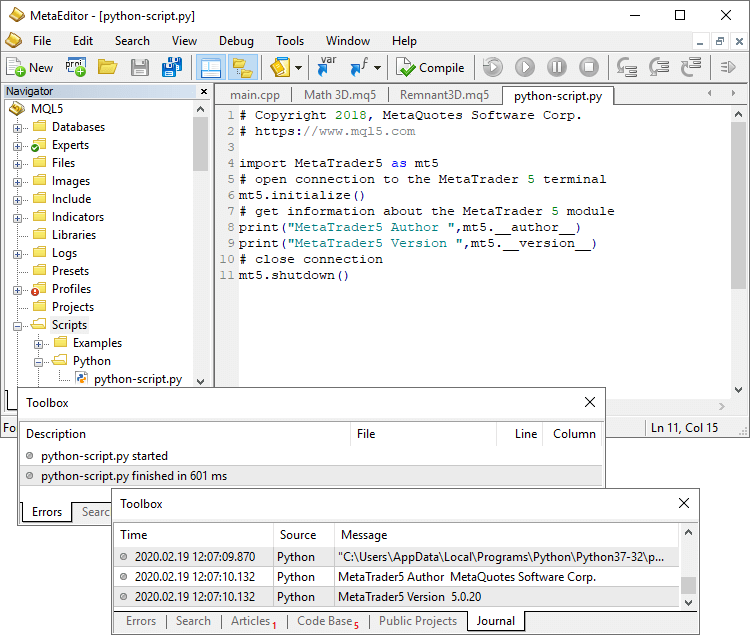Select Search tab in lower Toolbox
The width and height of the screenshot is (750, 635).
tap(193, 621)
